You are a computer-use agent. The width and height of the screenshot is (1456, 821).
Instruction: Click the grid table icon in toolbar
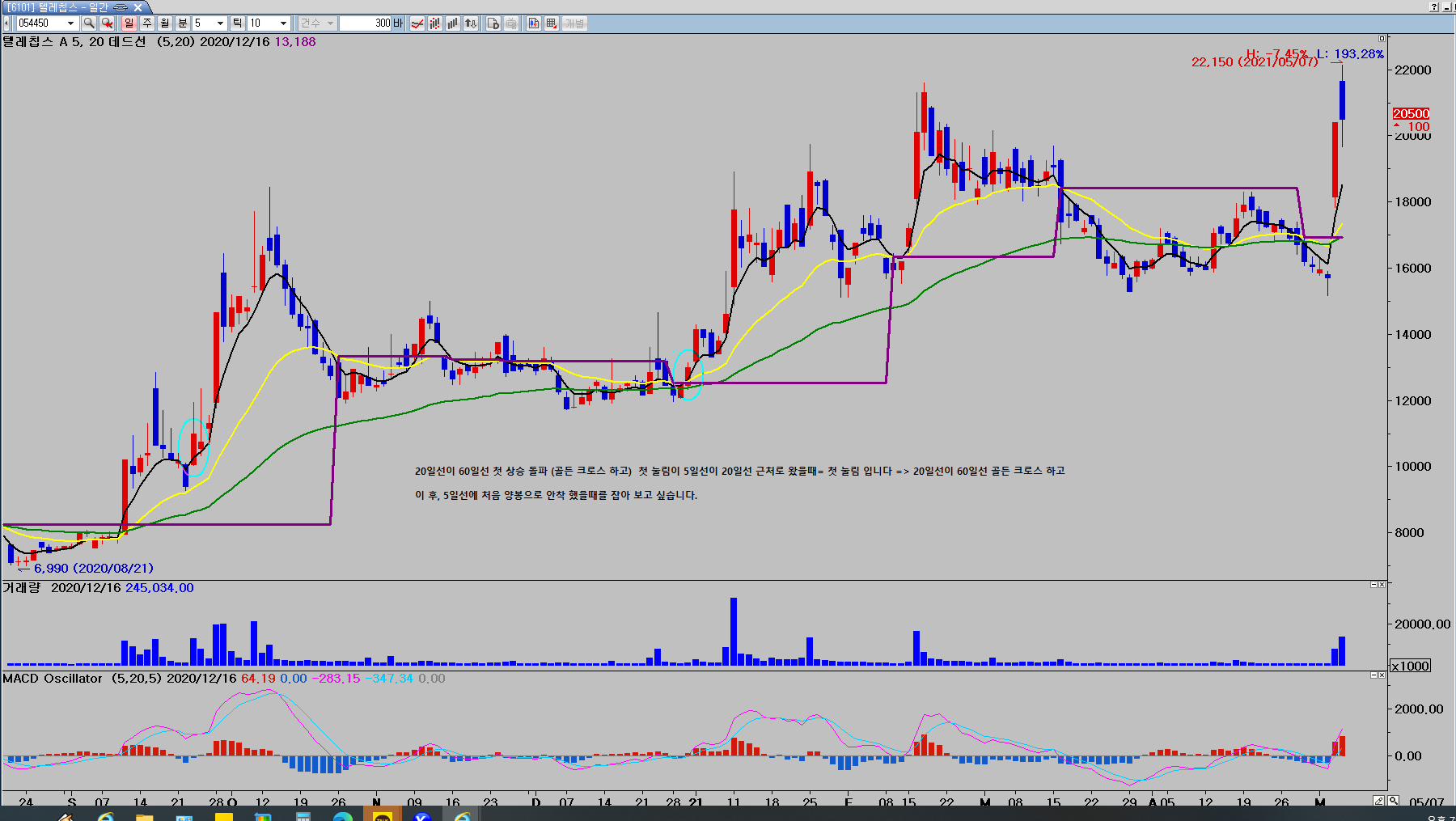click(552, 23)
